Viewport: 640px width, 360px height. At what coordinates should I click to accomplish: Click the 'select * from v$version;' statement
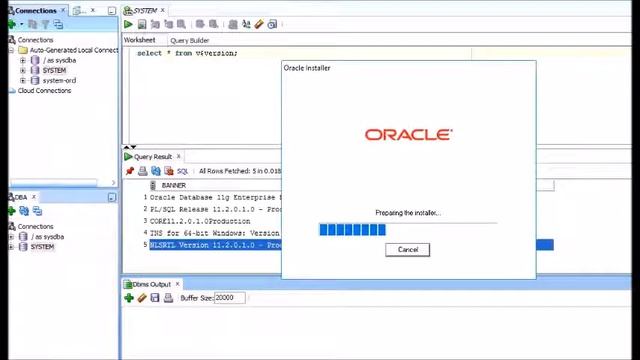[x=187, y=53]
